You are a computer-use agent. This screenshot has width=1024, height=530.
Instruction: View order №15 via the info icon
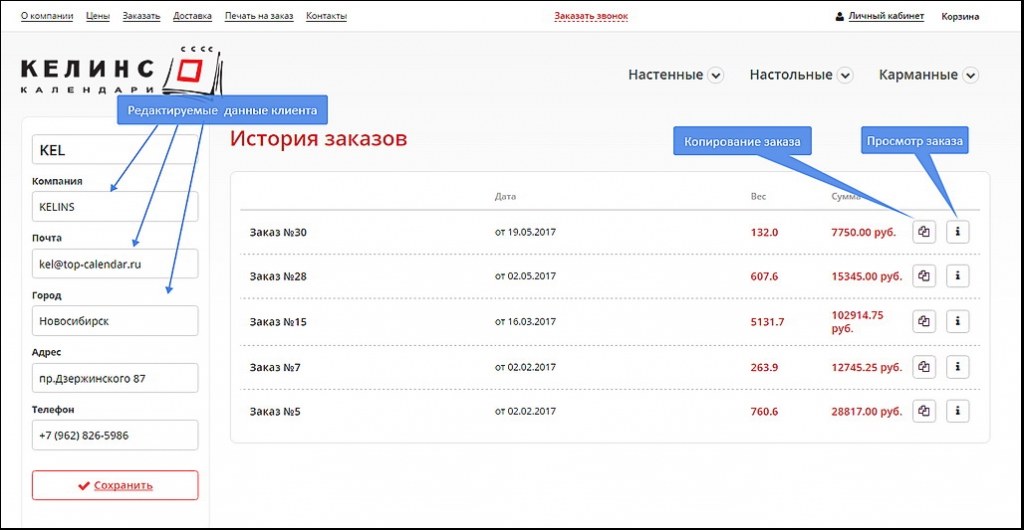[958, 321]
